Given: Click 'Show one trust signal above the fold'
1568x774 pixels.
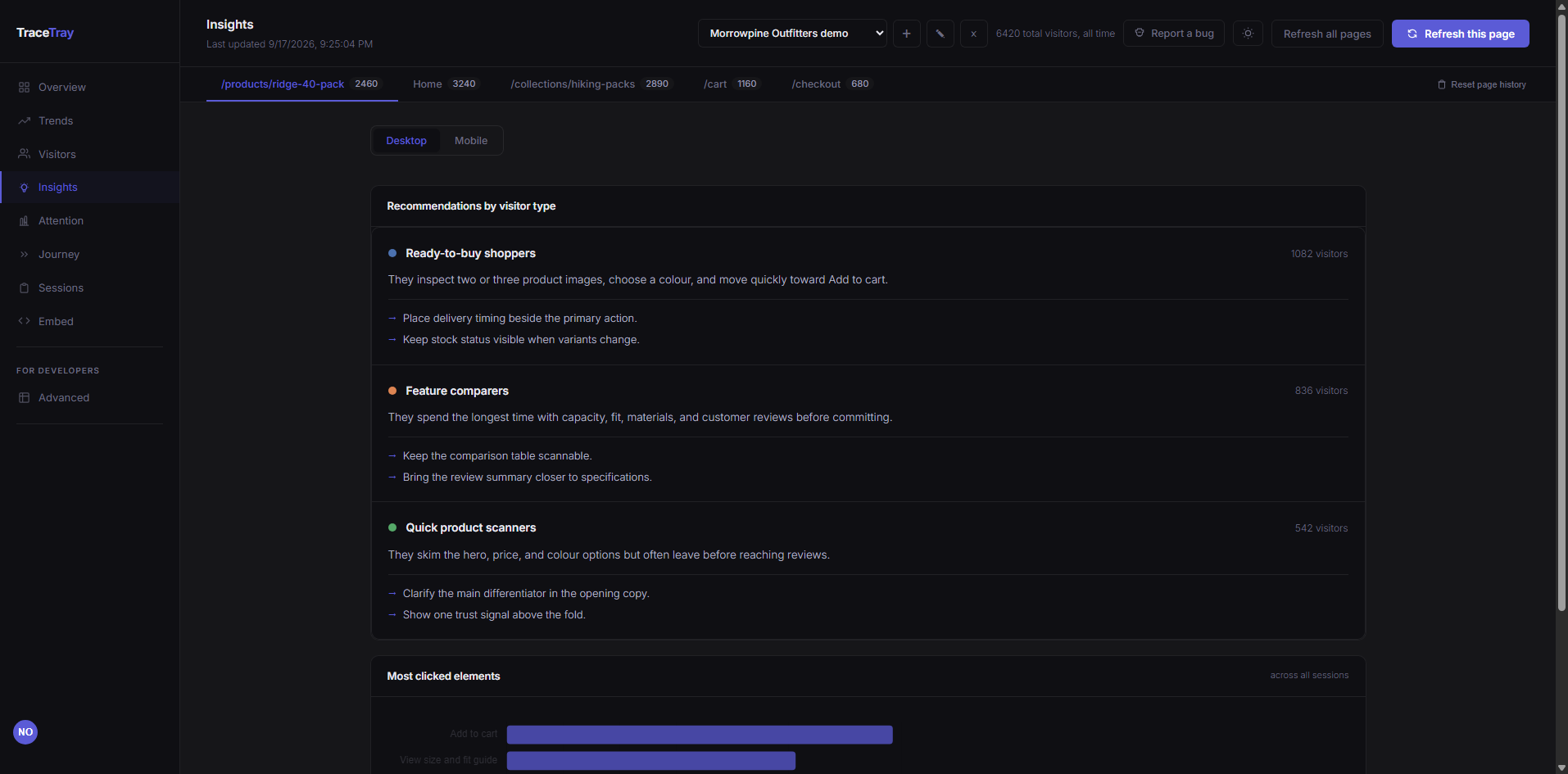Looking at the screenshot, I should pyautogui.click(x=494, y=615).
